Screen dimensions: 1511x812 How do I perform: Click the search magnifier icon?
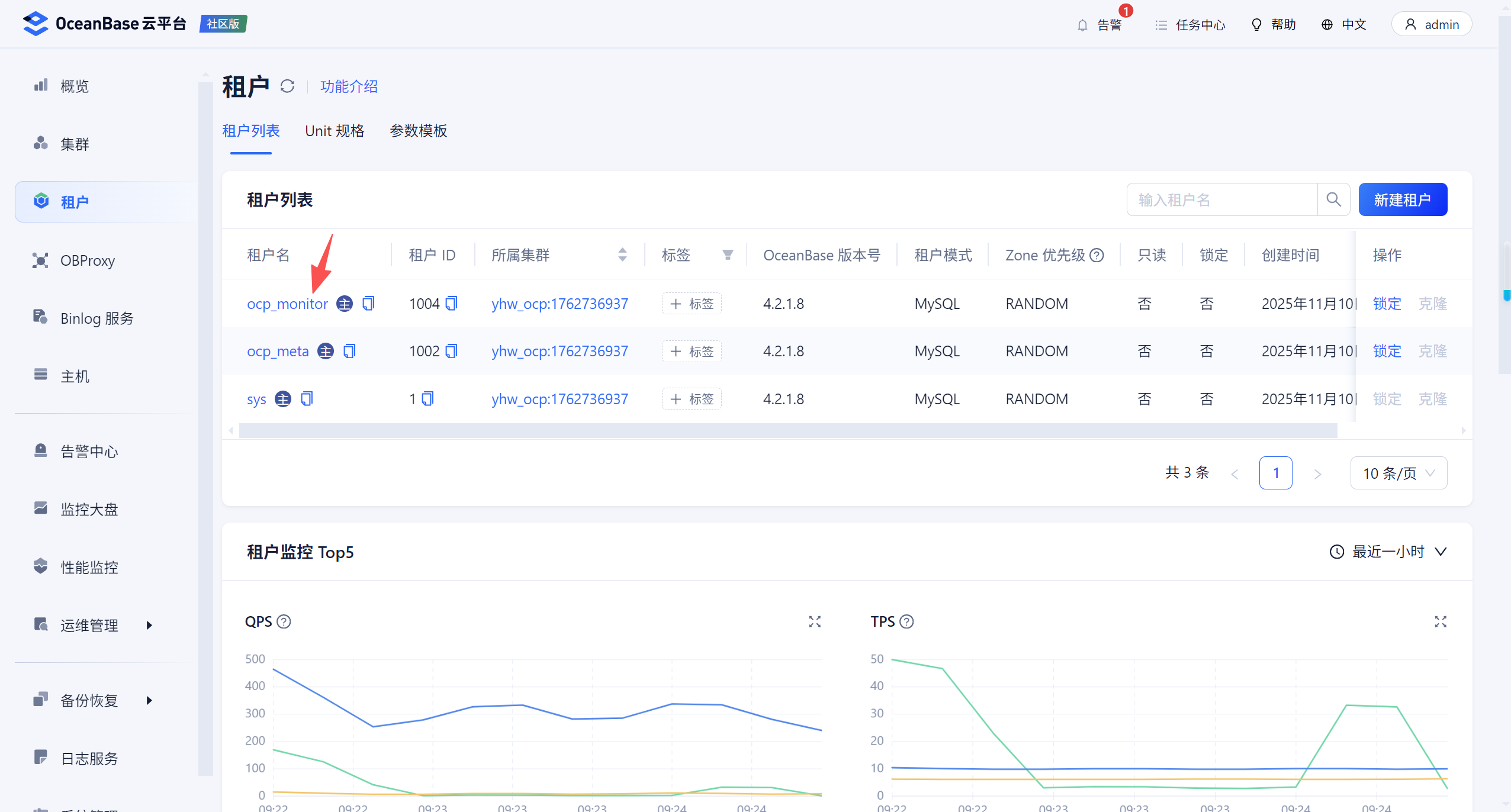point(1333,199)
